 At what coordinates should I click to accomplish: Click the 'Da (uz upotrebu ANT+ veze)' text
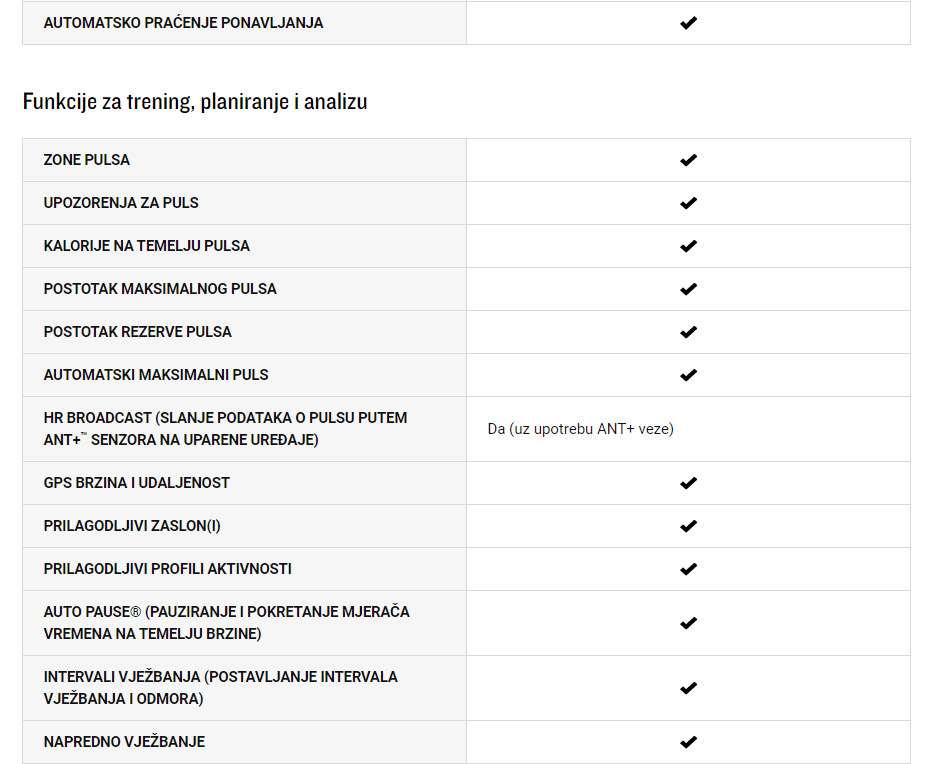pyautogui.click(x=581, y=429)
